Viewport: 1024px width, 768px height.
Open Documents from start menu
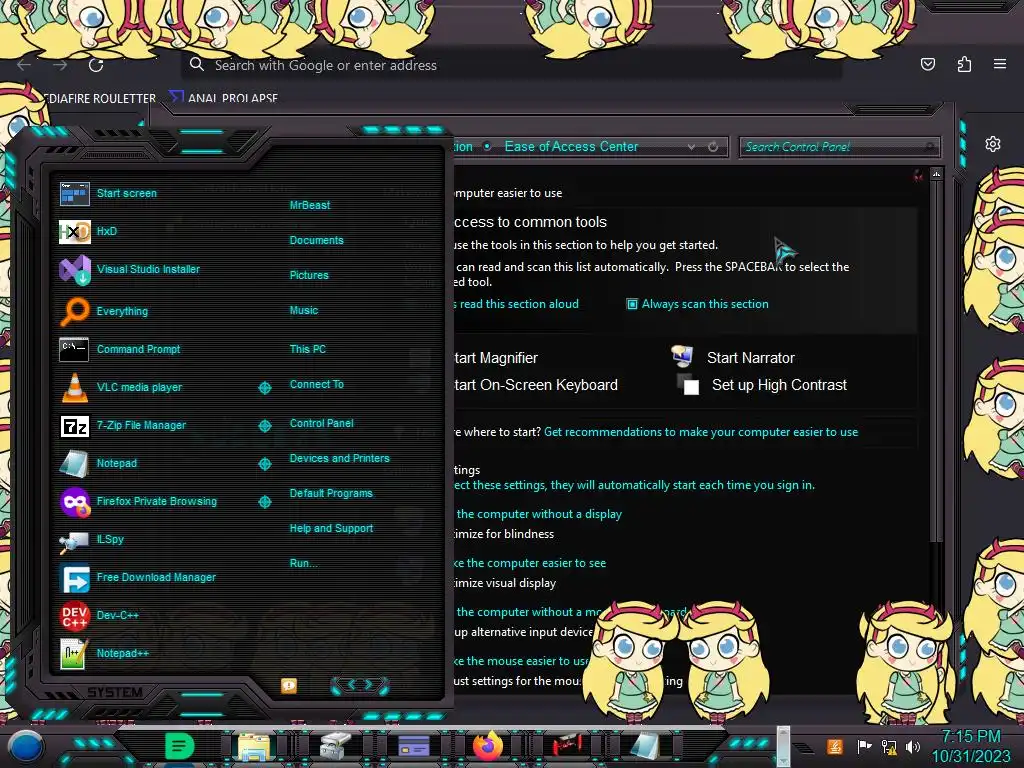click(316, 240)
